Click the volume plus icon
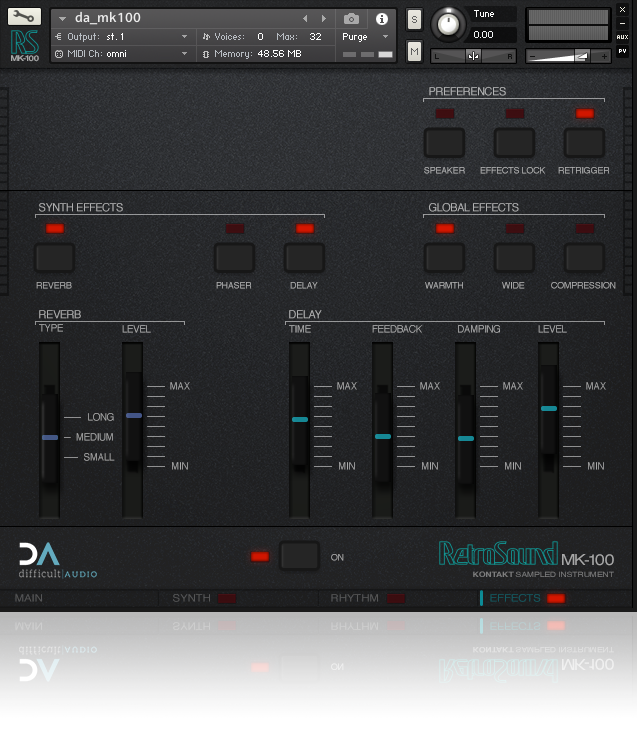The height and width of the screenshot is (750, 637). coord(604,56)
